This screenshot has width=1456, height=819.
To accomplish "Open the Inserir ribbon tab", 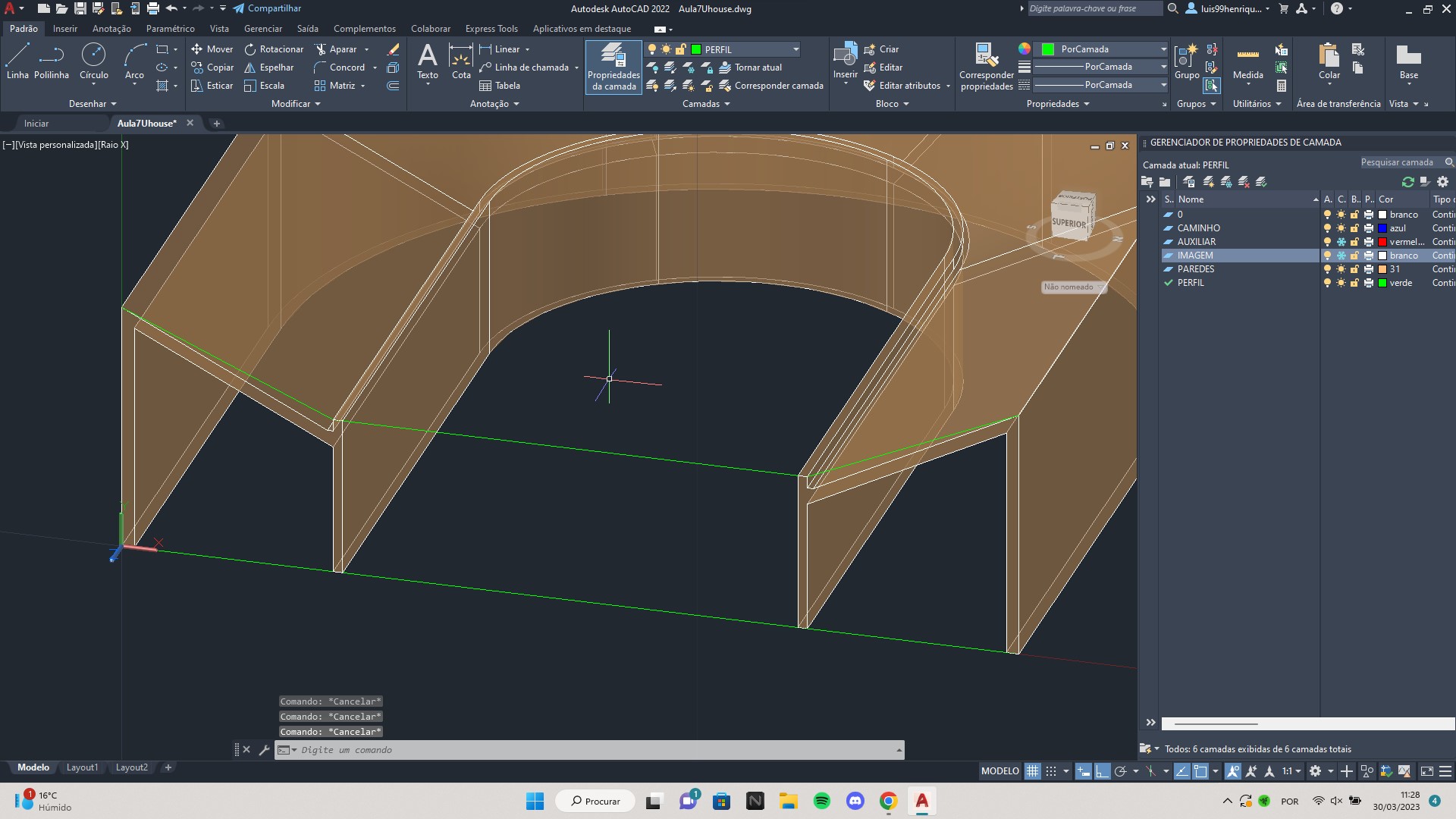I will pos(65,29).
